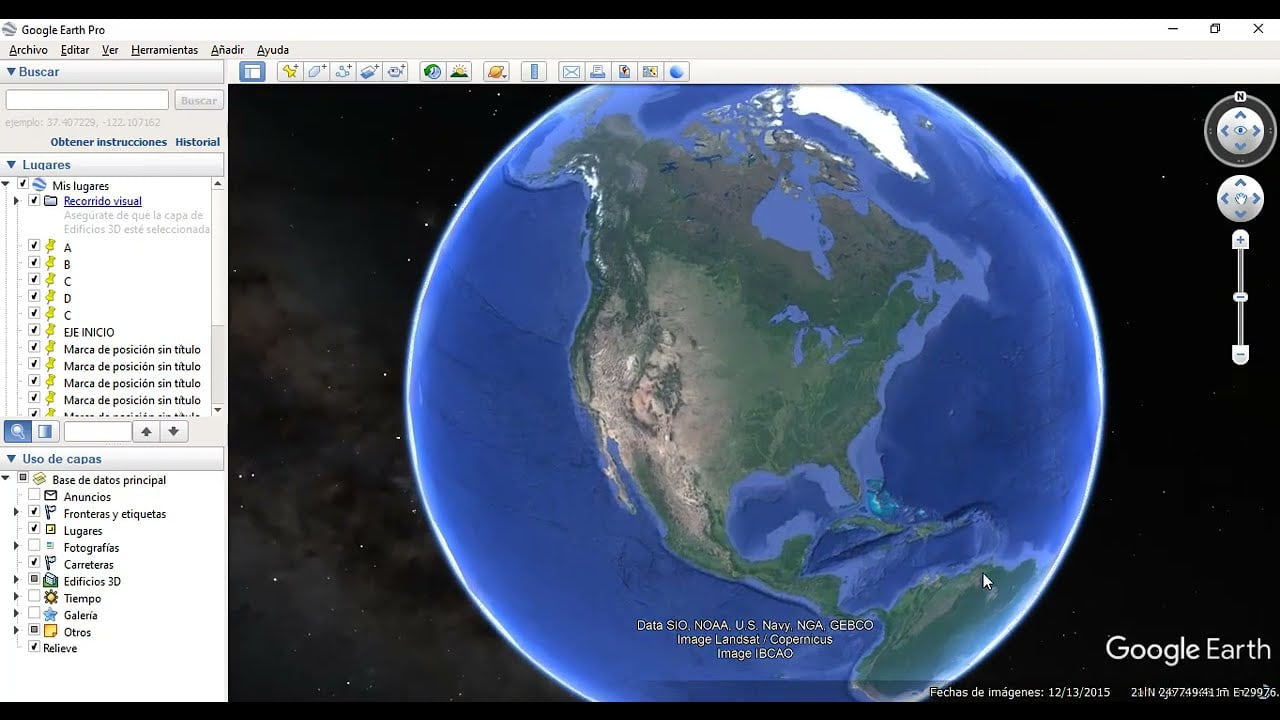
Task: Collapse the Base de datos principal tree
Action: [x=6, y=479]
